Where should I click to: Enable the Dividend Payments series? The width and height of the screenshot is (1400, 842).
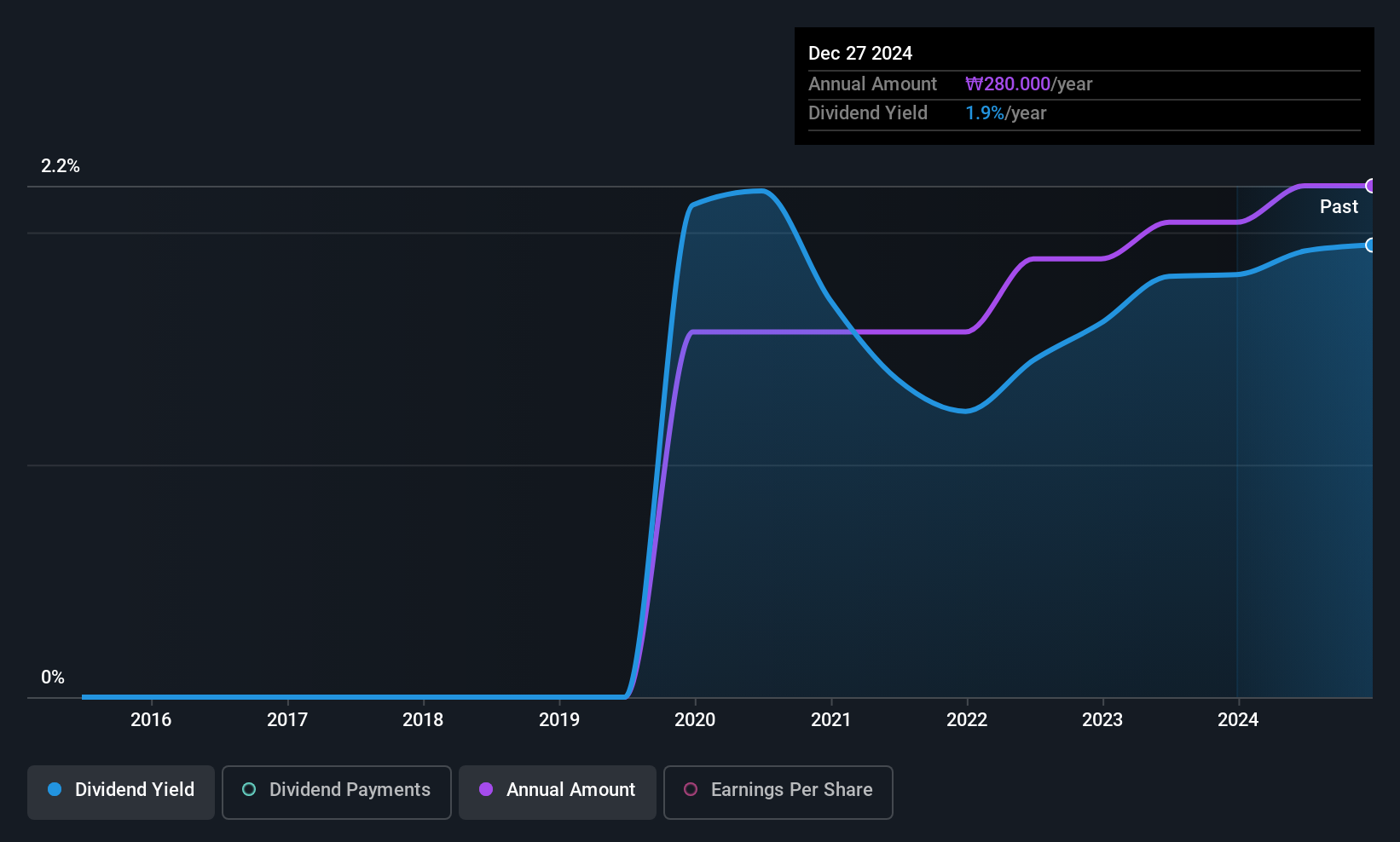337,792
